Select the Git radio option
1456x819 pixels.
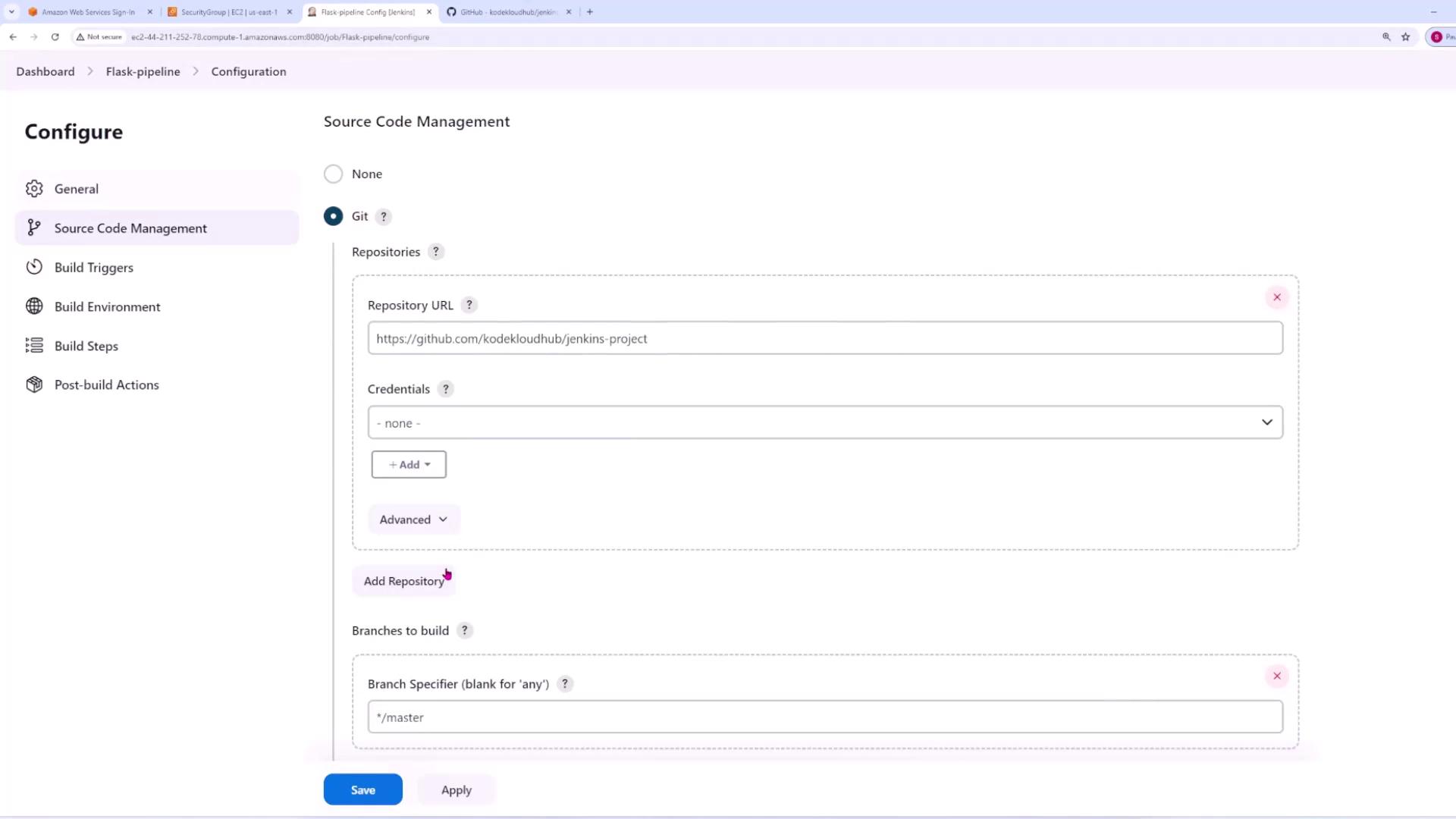(333, 216)
